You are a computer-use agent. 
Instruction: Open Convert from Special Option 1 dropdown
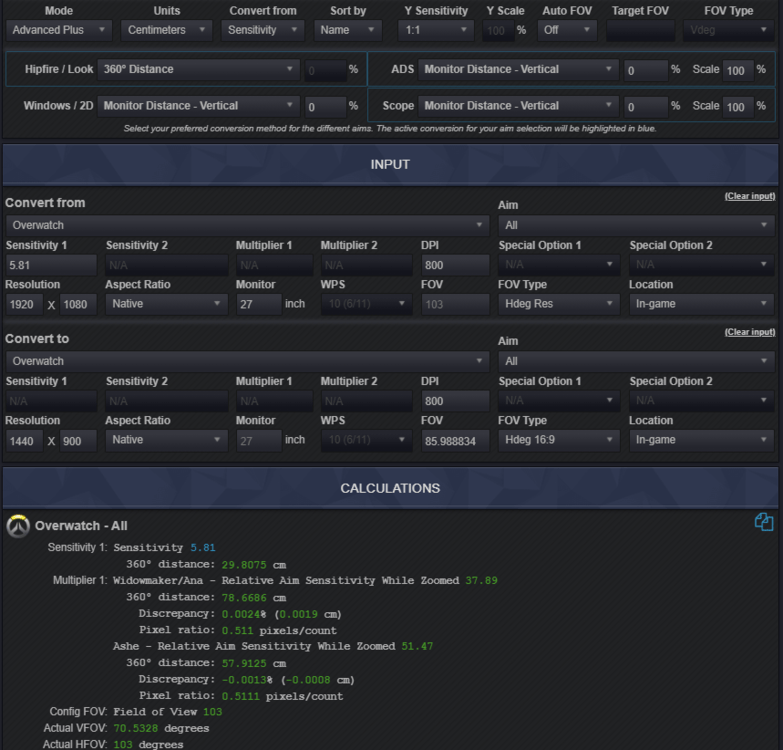(559, 264)
